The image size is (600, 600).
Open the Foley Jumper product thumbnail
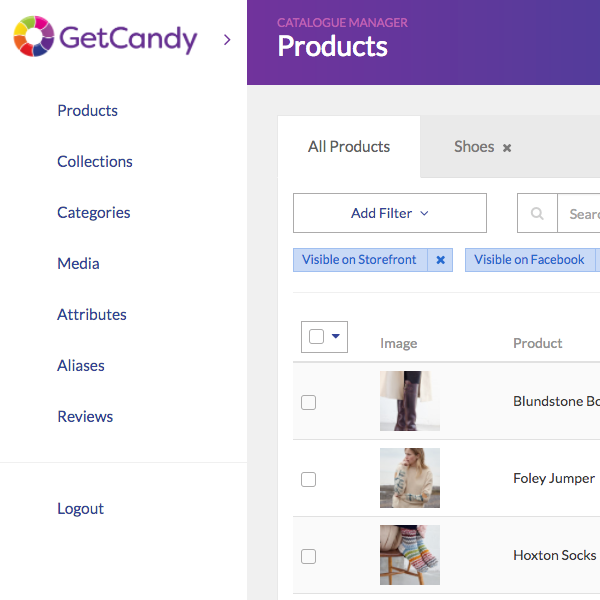(410, 478)
